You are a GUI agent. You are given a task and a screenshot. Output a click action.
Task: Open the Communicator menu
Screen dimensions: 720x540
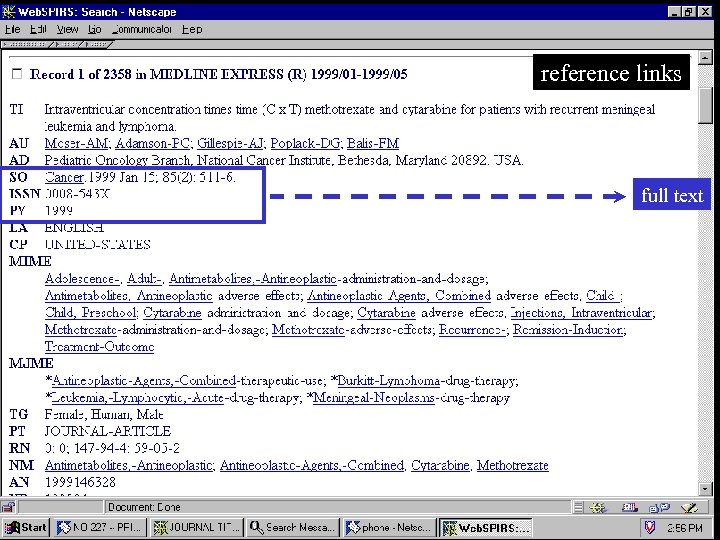(x=142, y=29)
